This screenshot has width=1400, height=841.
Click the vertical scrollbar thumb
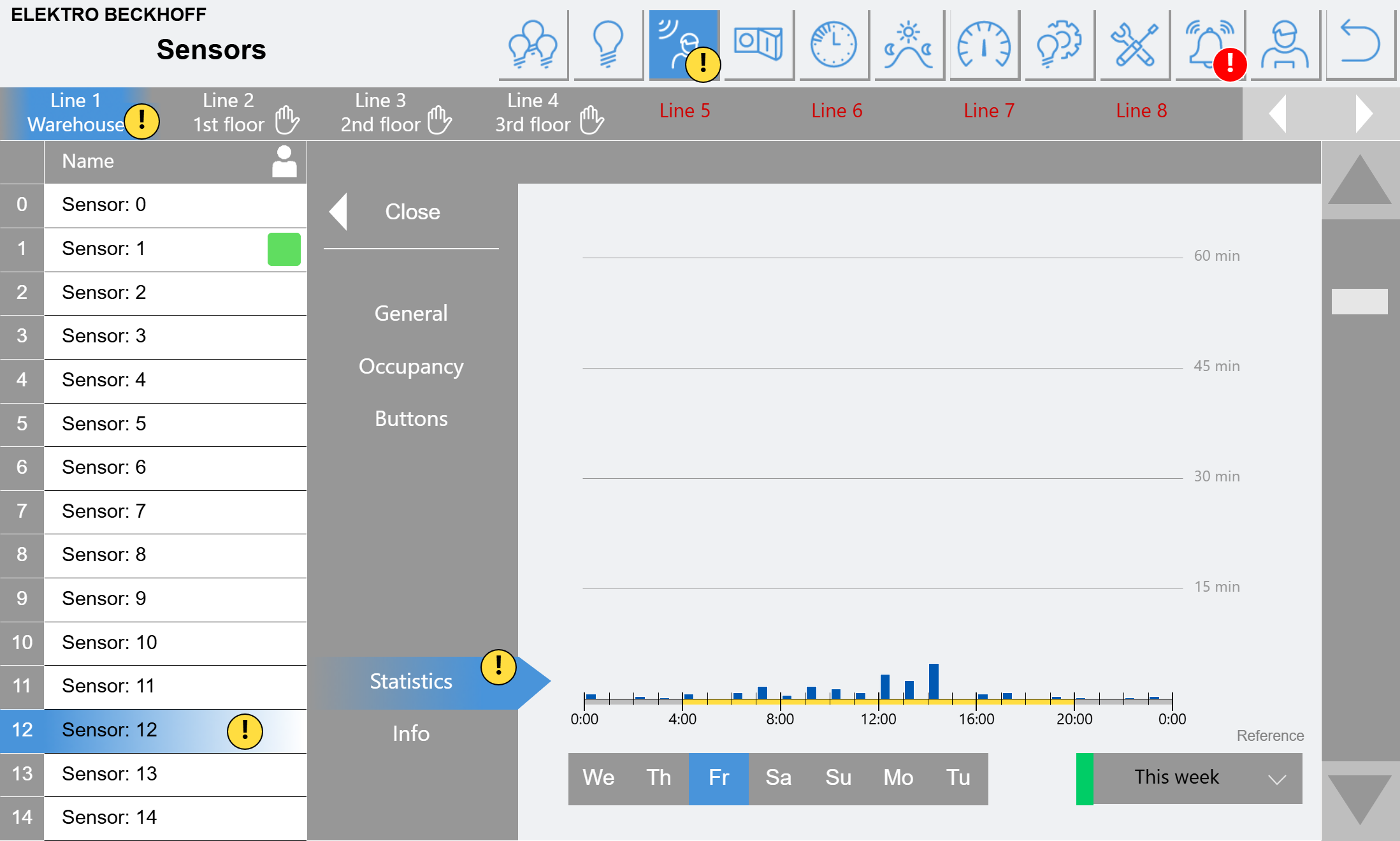click(1360, 301)
